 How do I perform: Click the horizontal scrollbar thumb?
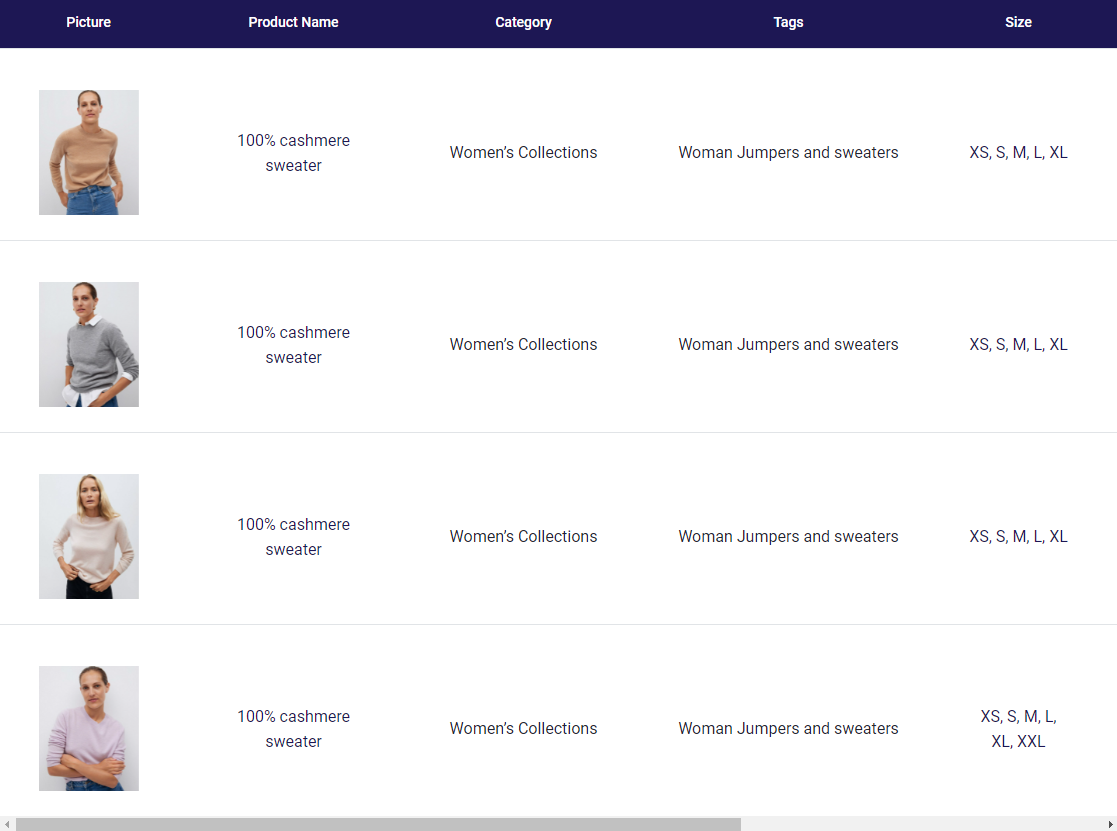coord(378,825)
